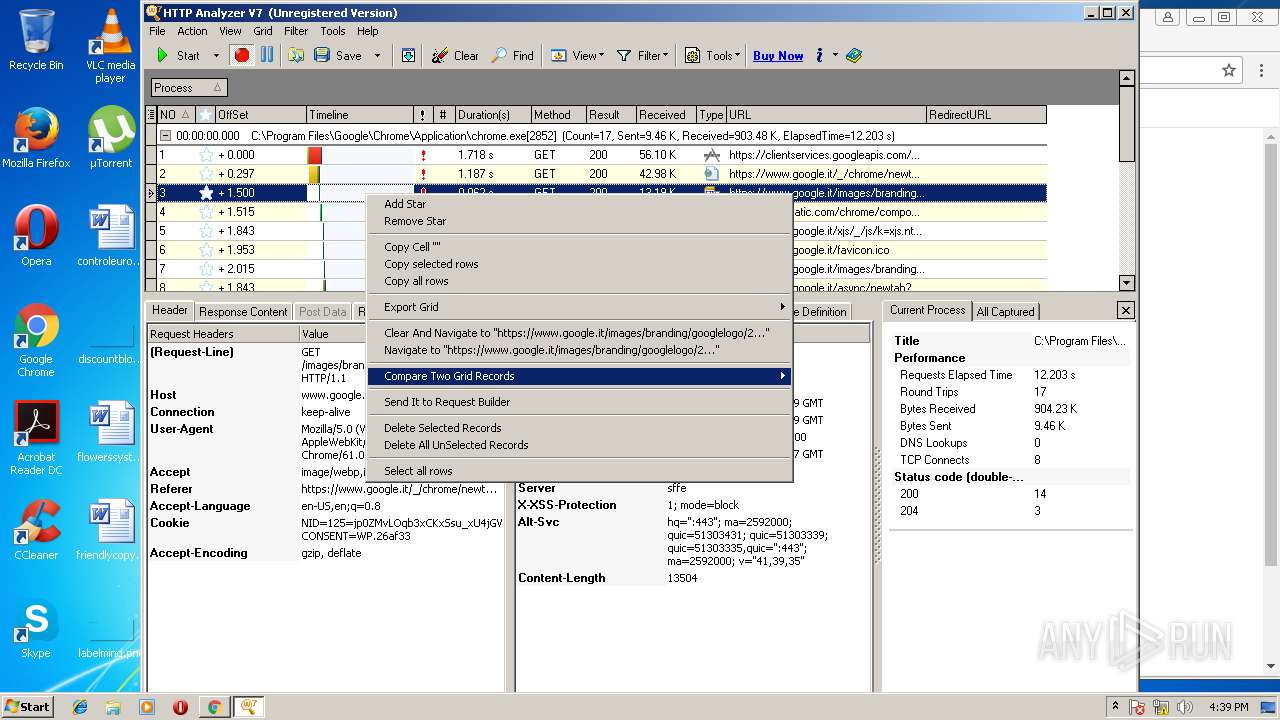Click the Open file toolbar icon
This screenshot has height=720, width=1280.
click(x=296, y=56)
